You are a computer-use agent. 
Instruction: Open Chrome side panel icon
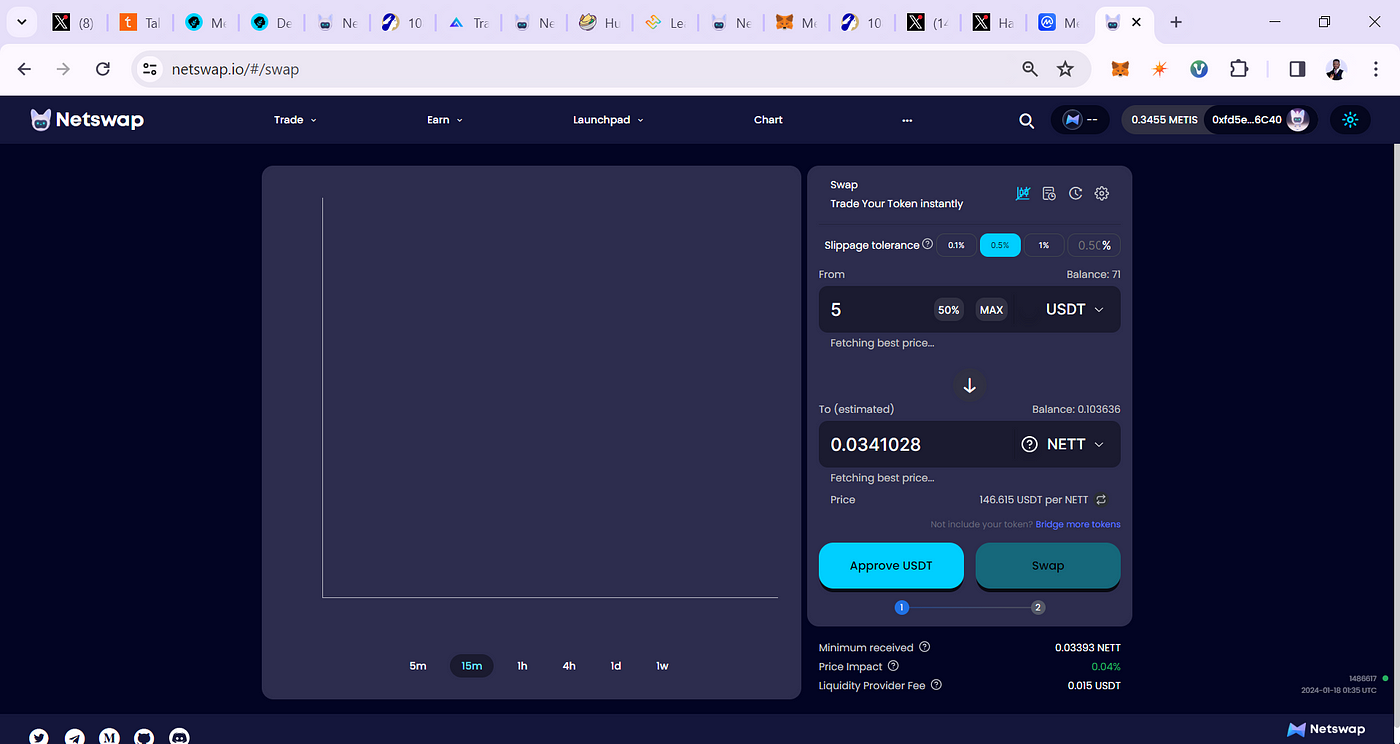pyautogui.click(x=1297, y=69)
